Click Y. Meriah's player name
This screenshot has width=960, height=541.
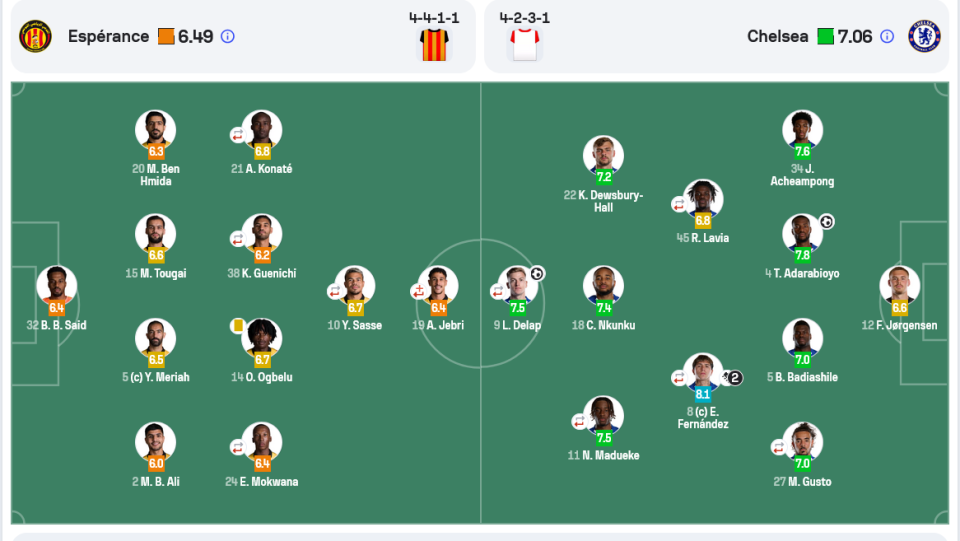click(x=156, y=377)
